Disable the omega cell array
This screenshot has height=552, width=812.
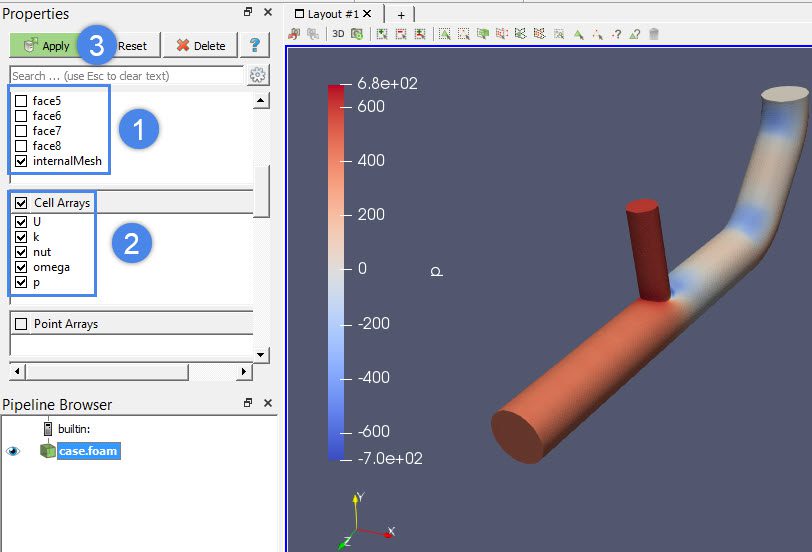[x=21, y=267]
